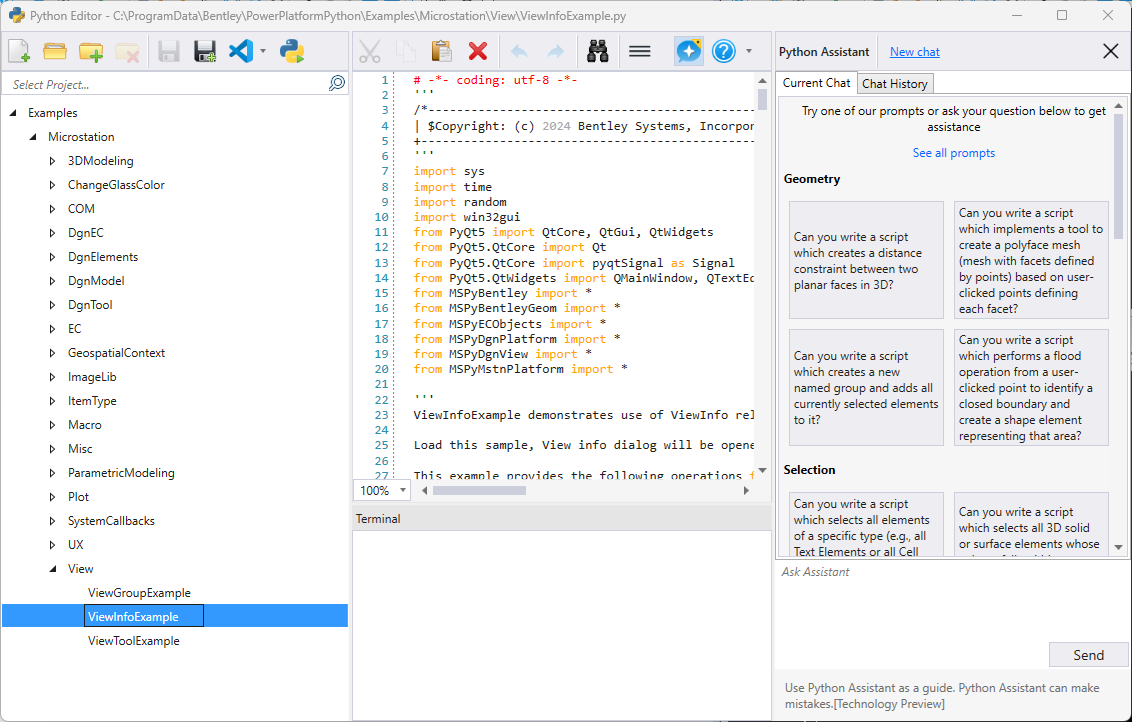The image size is (1132, 722).
Task: Choose the select elements by type prompt
Action: [x=866, y=525]
